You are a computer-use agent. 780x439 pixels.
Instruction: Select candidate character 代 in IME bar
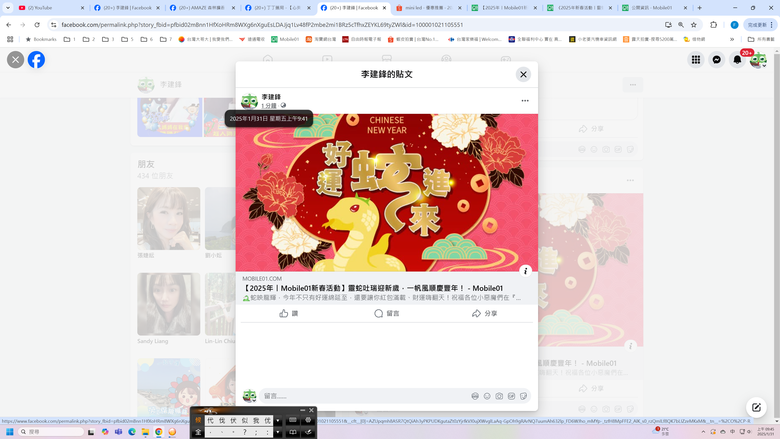(x=210, y=421)
